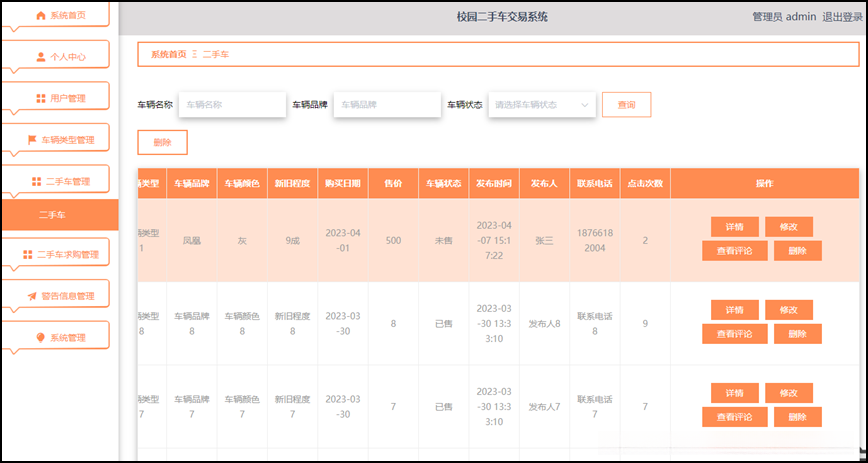Click the home icon beside 系统首页
Viewport: 868px width, 463px height.
point(40,16)
